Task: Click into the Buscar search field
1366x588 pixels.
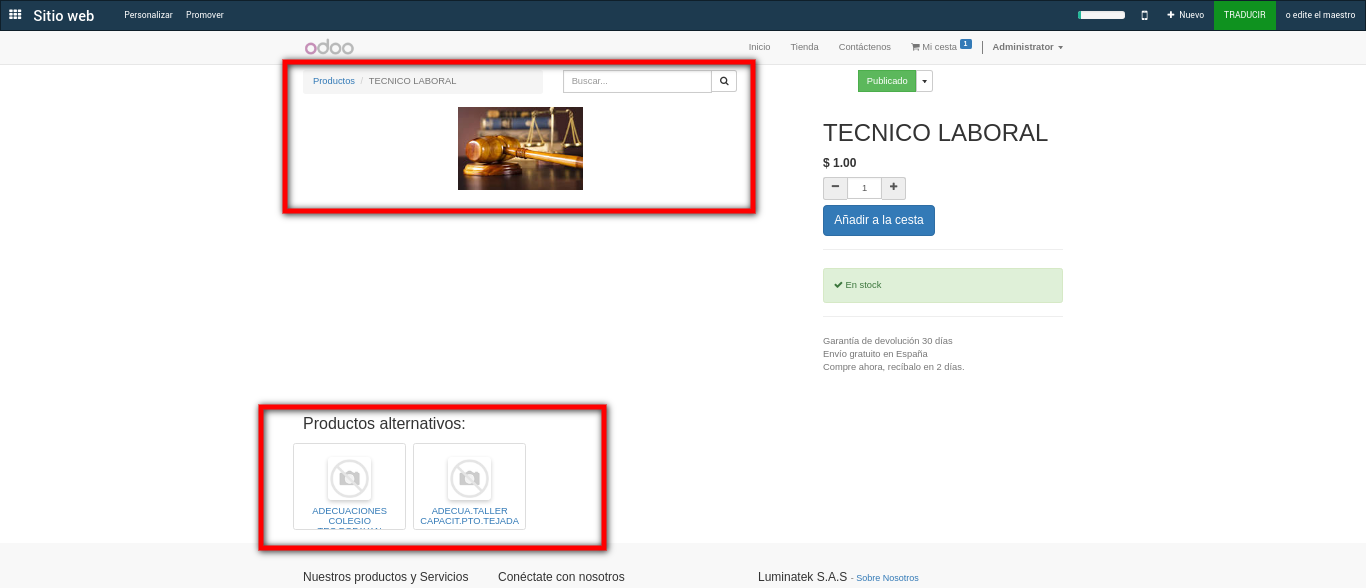Action: pyautogui.click(x=637, y=81)
